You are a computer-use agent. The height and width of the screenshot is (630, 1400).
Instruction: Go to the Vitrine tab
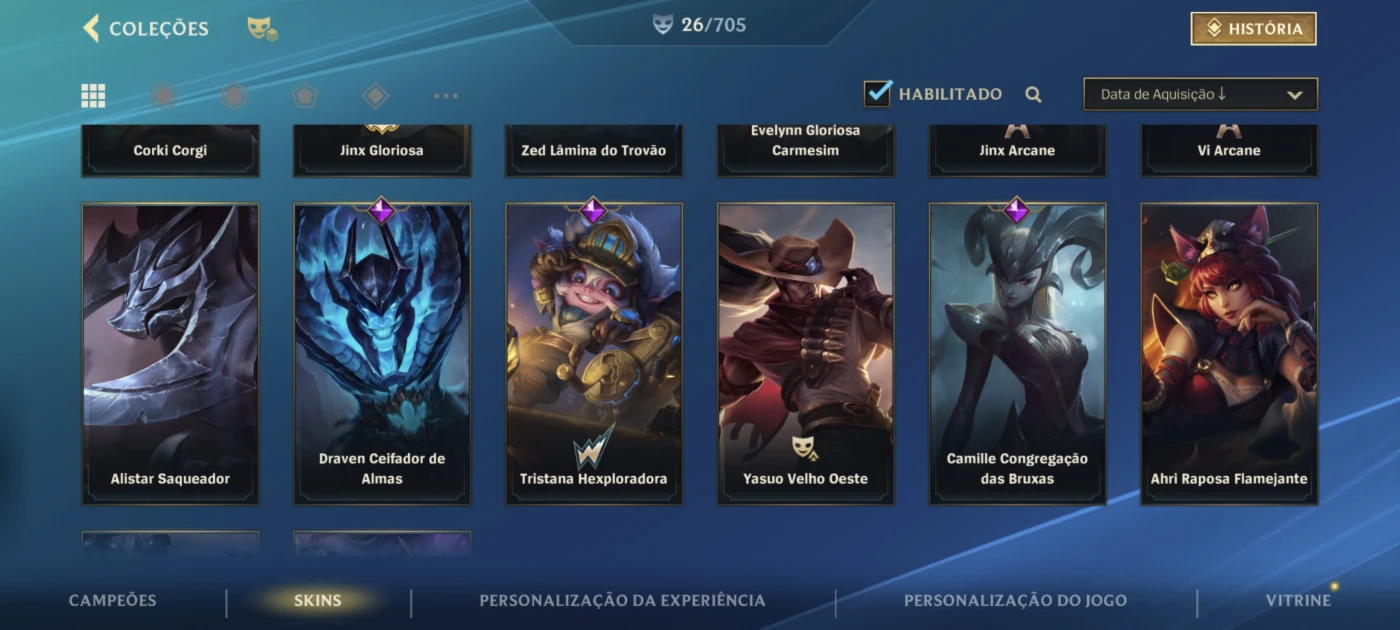(1298, 601)
